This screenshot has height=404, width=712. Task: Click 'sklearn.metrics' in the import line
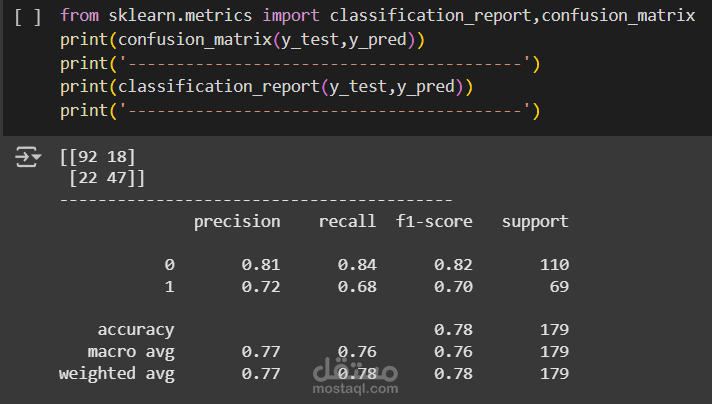180,15
